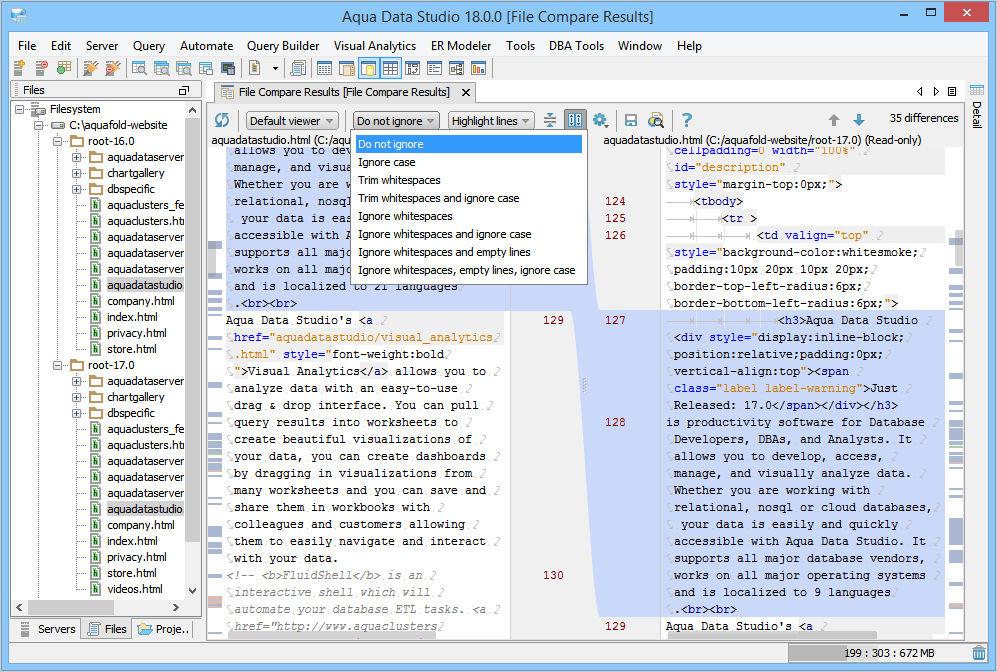Screen dimensions: 997x672
Task: Go to next difference with blue down arrow
Action: [858, 120]
